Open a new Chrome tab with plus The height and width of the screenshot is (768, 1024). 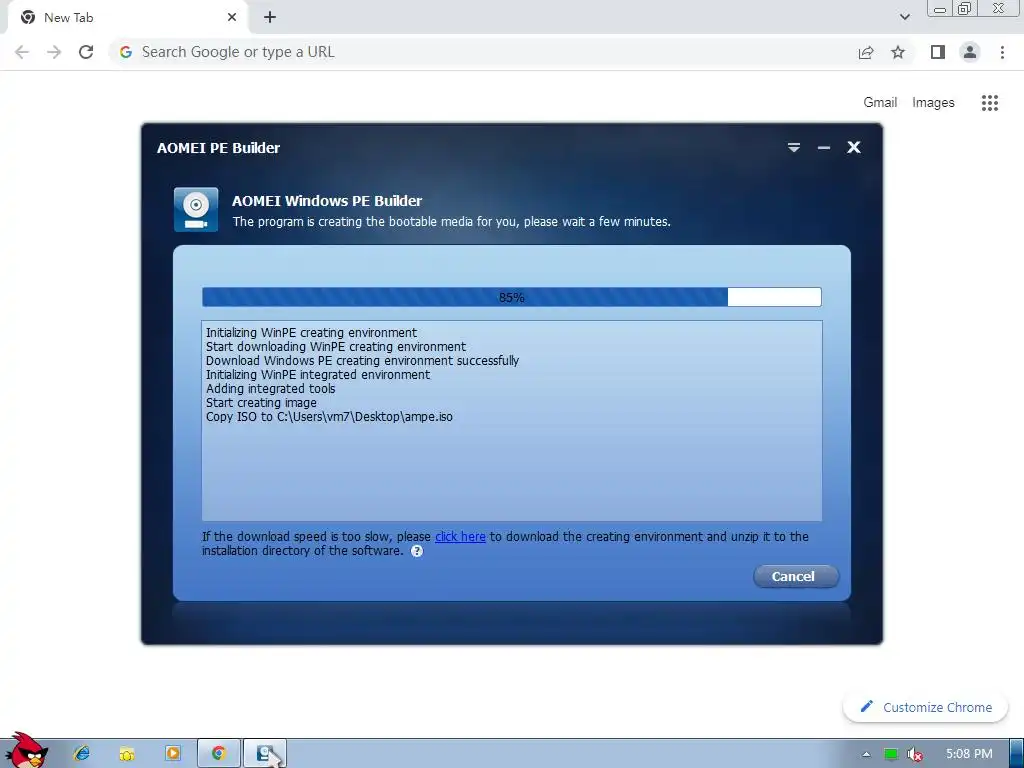coord(270,18)
